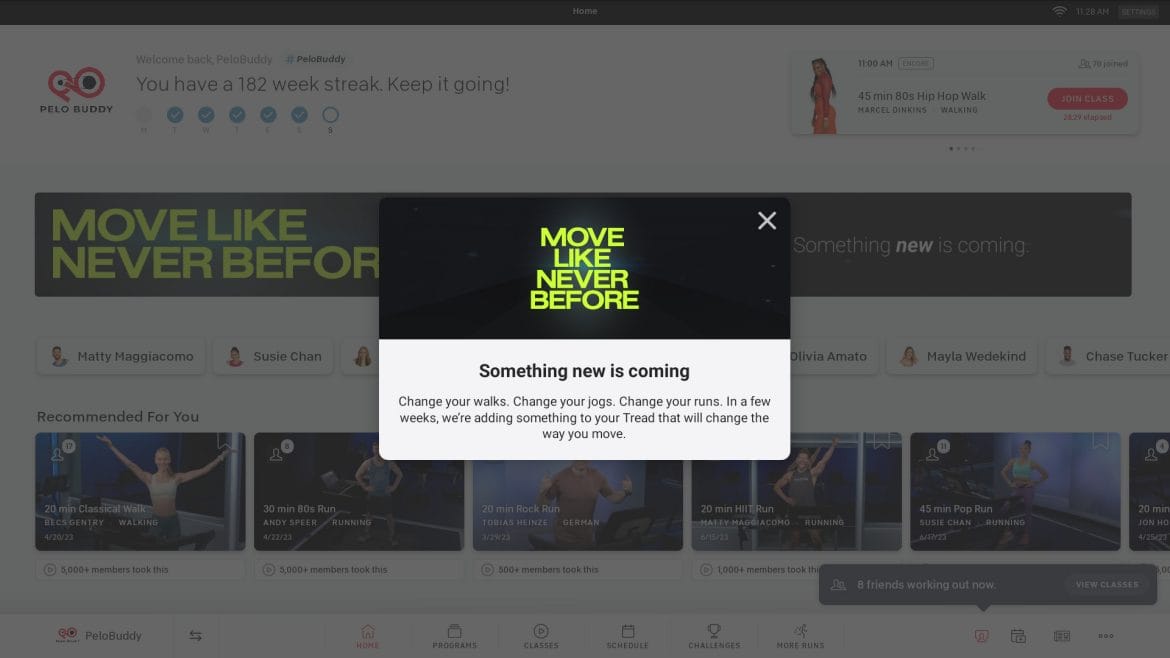
Task: Click the Wi-Fi status icon
Action: [1059, 11]
